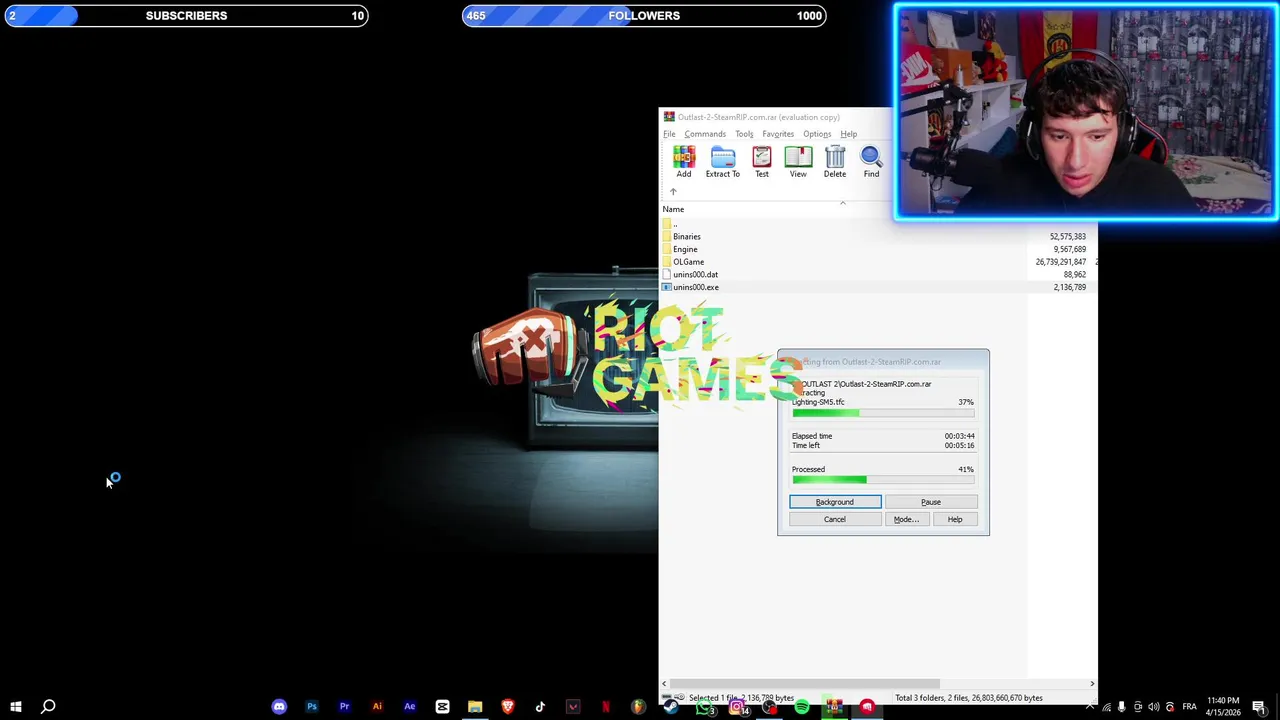Image resolution: width=1280 pixels, height=720 pixels.
Task: Click the Background button in extraction dialog
Action: point(835,502)
